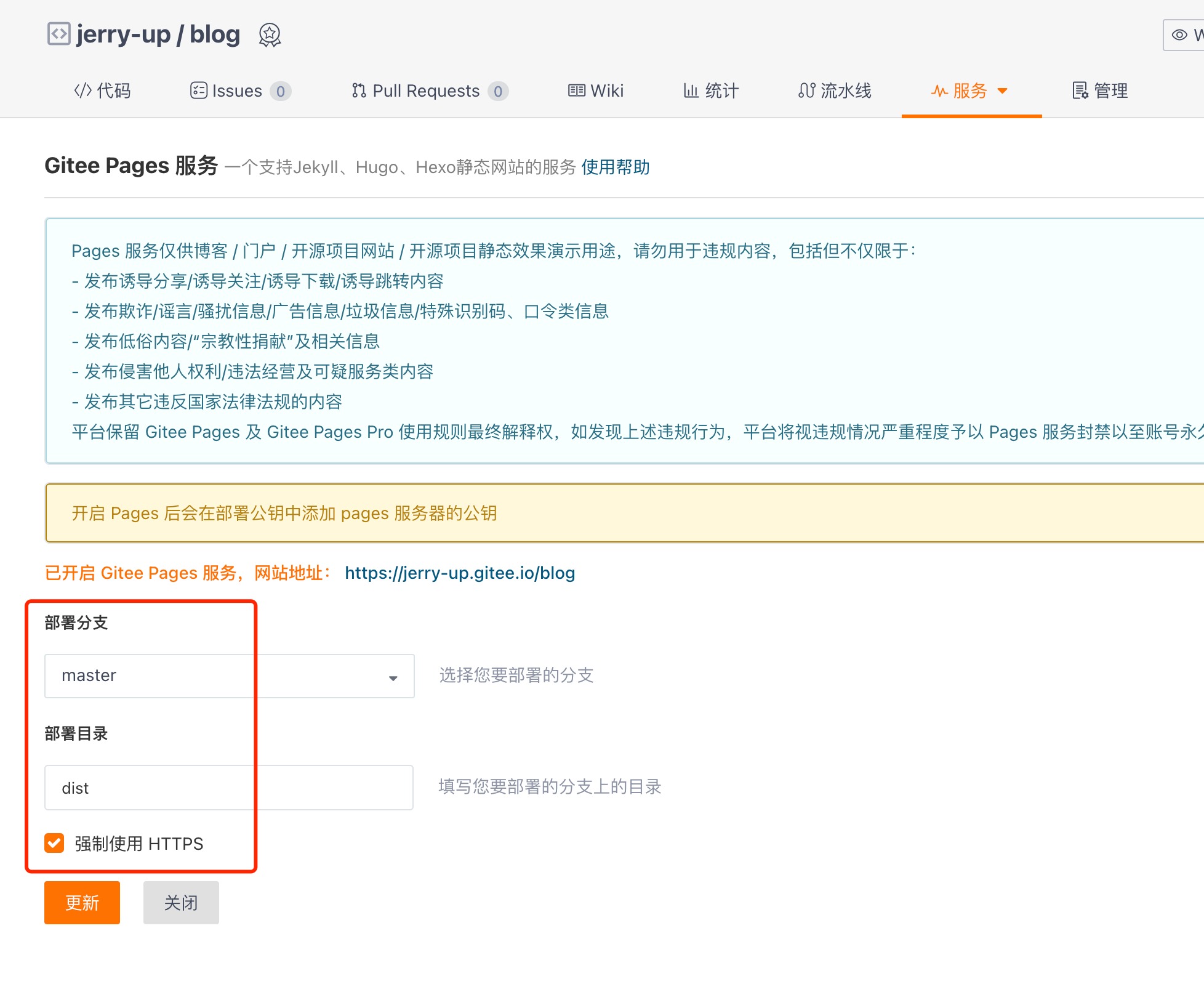Click the Issues count badge 0
The image size is (1204, 984).
point(281,92)
